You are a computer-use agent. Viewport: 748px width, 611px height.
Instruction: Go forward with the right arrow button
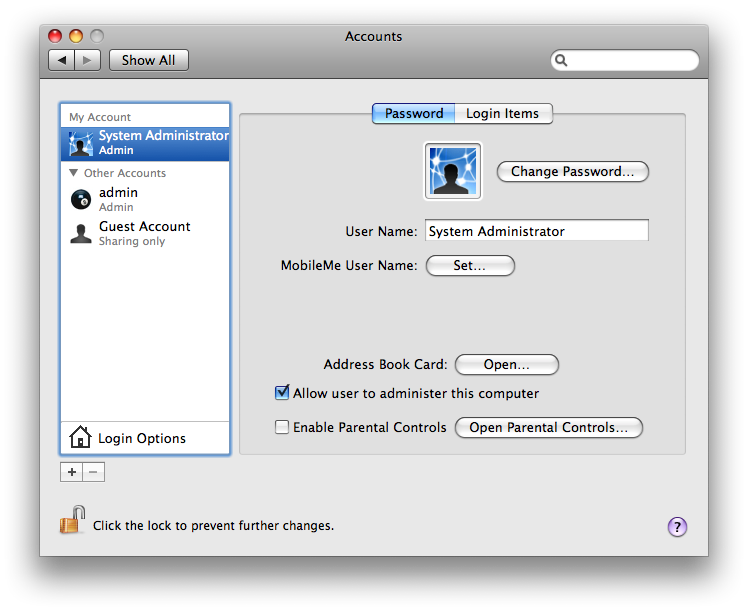coord(88,60)
